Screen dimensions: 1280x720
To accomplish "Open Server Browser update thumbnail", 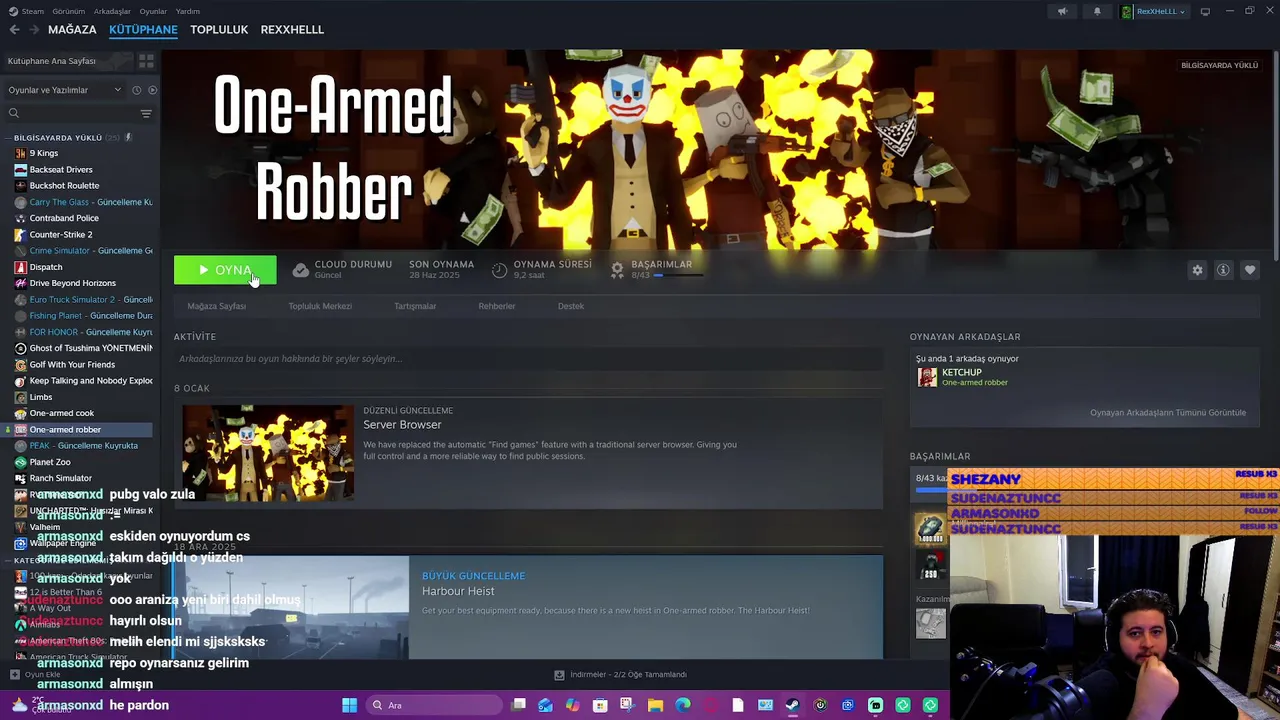I will pos(268,453).
